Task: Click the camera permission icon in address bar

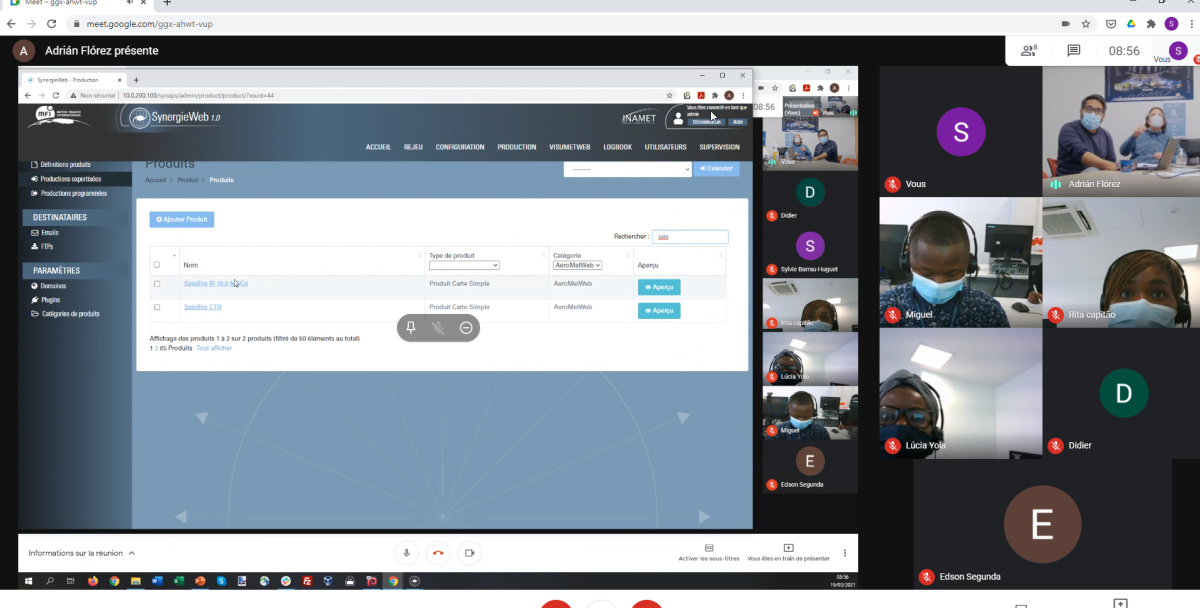Action: (1065, 23)
